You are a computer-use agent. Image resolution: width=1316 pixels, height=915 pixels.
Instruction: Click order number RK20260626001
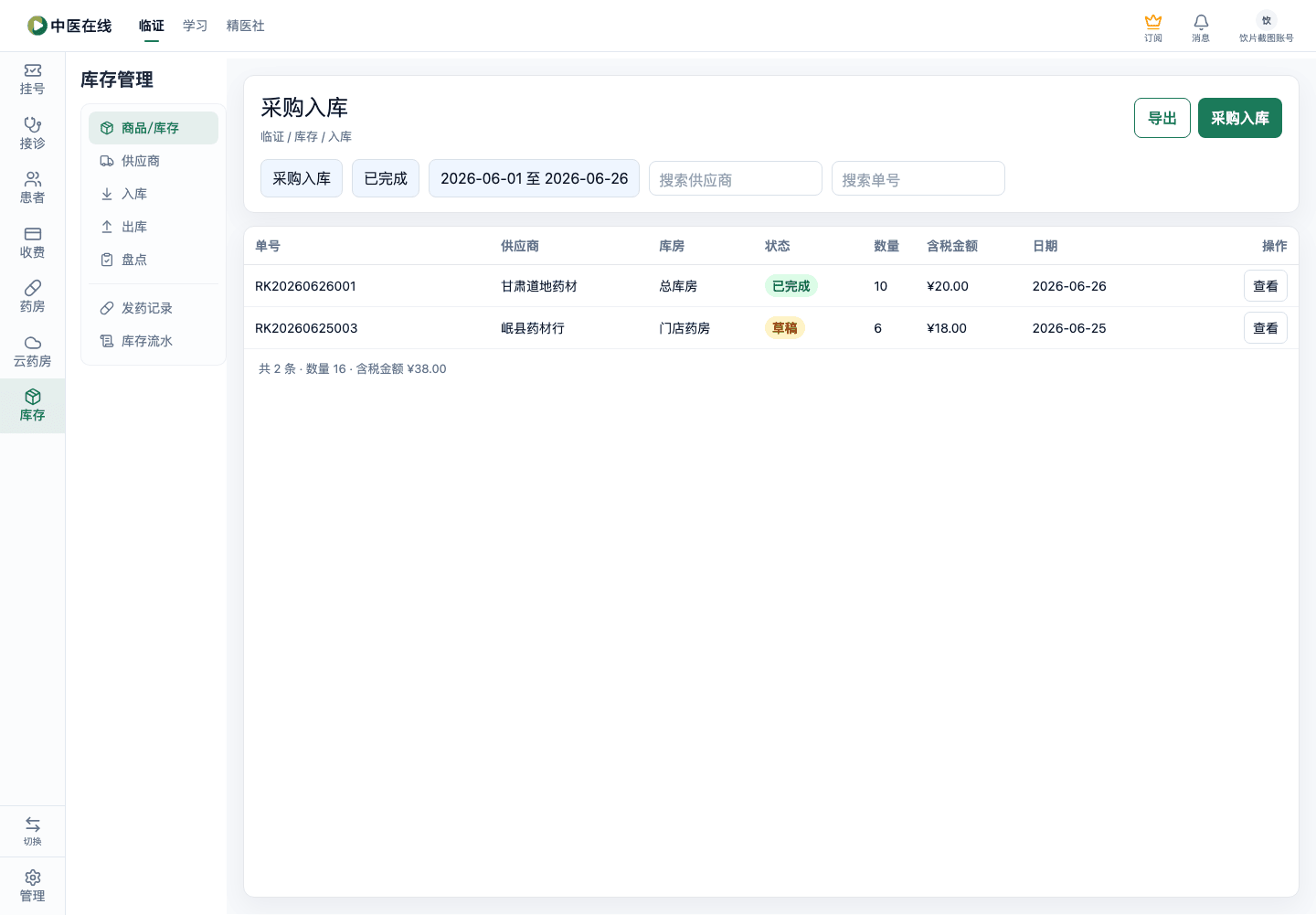(305, 286)
